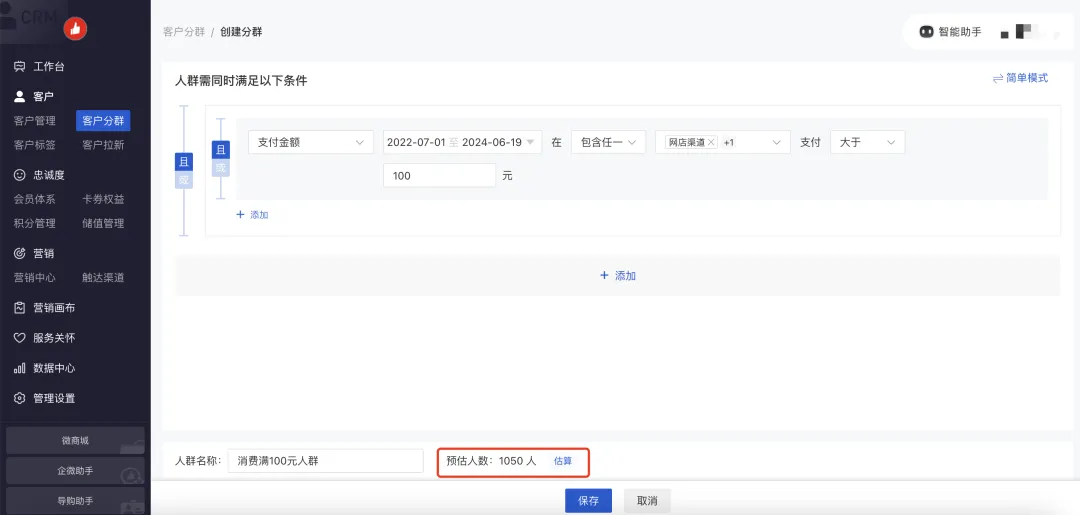Open 数据中心 bar chart icon
Image resolution: width=1080 pixels, height=515 pixels.
pyautogui.click(x=19, y=368)
